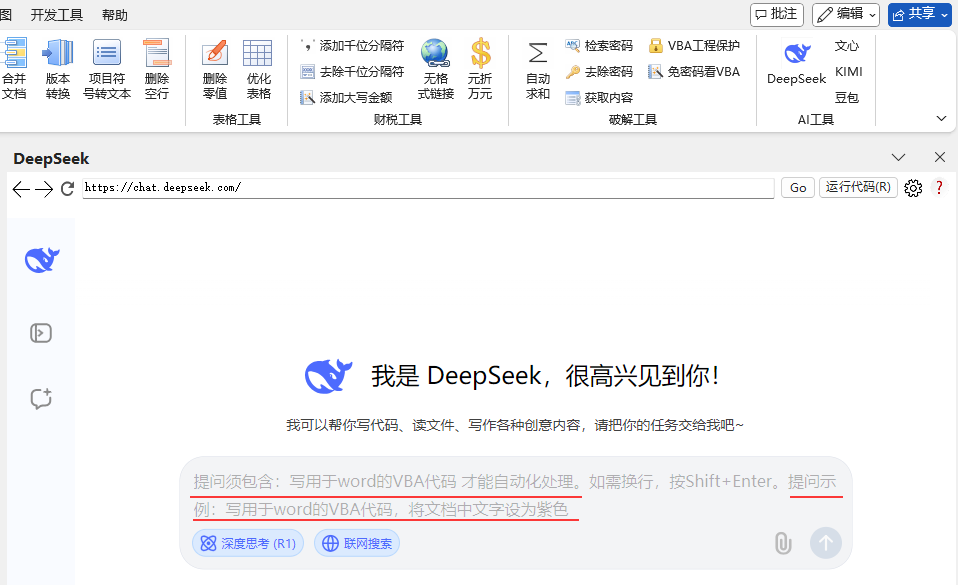The height and width of the screenshot is (585, 958).
Task: Open the attachment paperclip in chat box
Action: coord(783,543)
